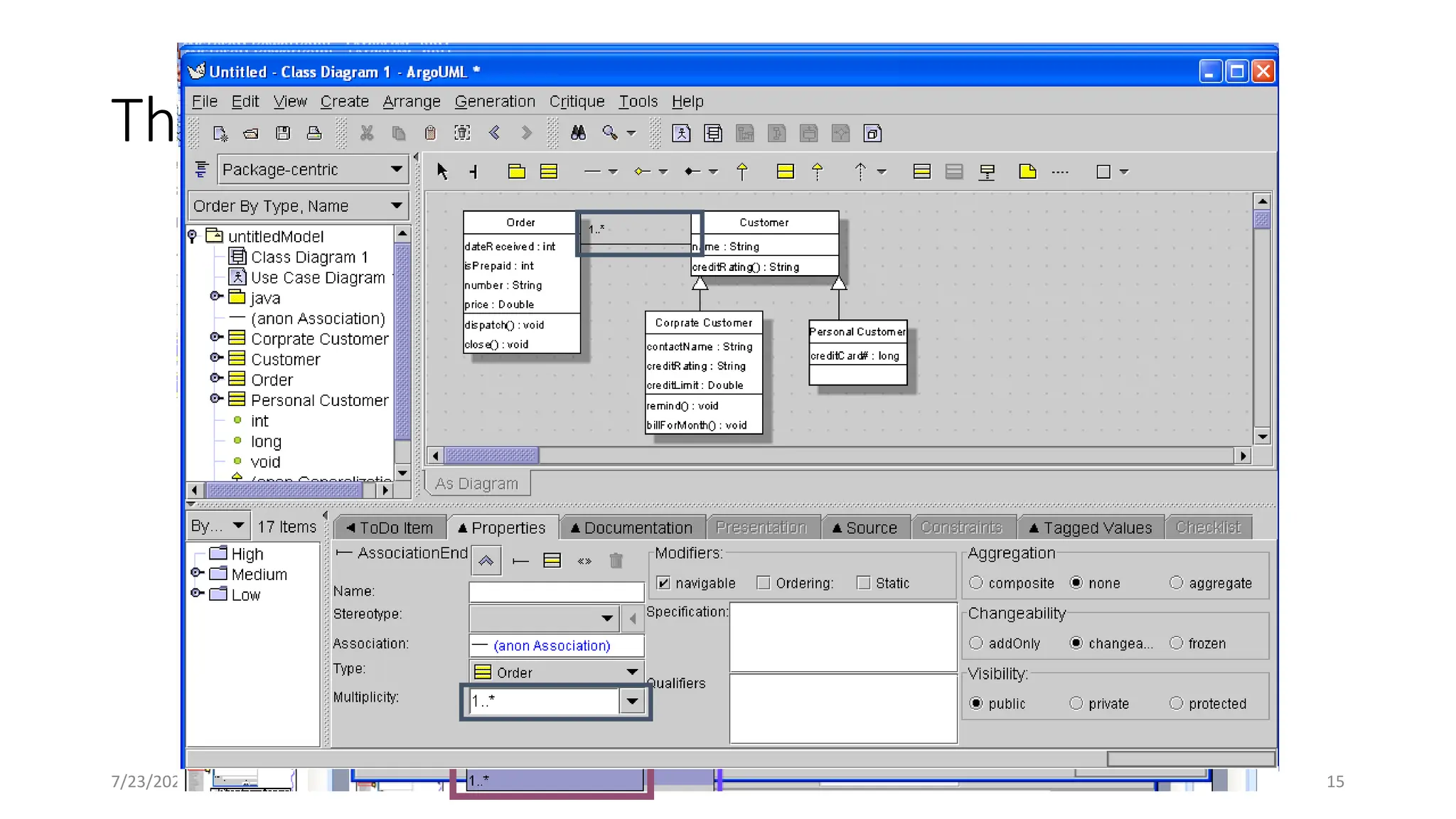Toggle the navigable checkbox
Viewport: 1456px width, 819px height.
663,583
